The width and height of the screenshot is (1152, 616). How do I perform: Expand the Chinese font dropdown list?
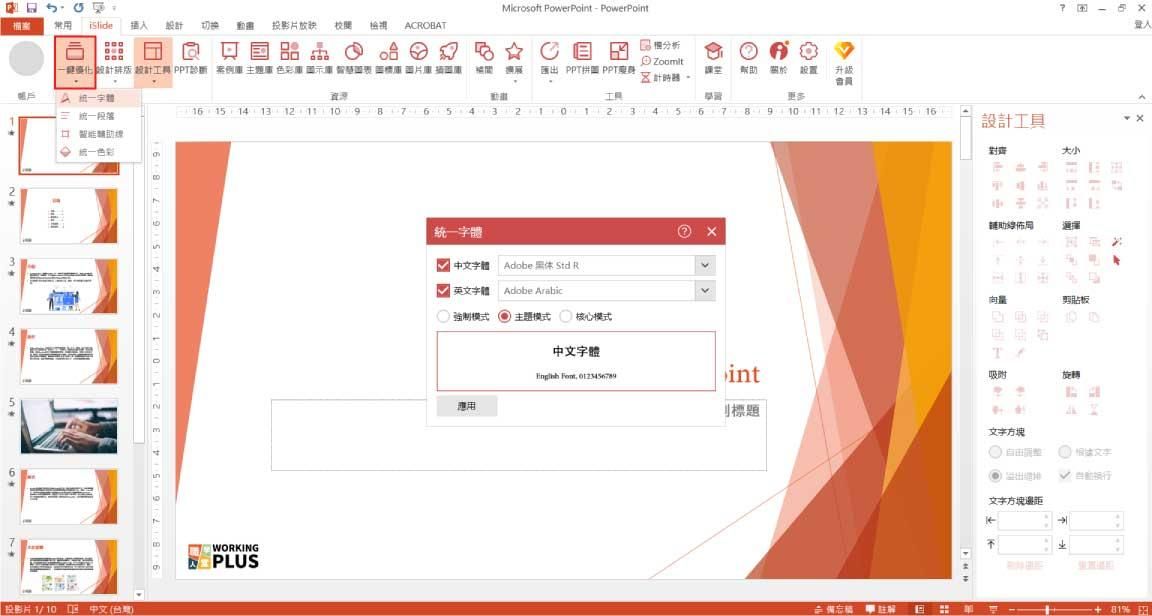(705, 266)
